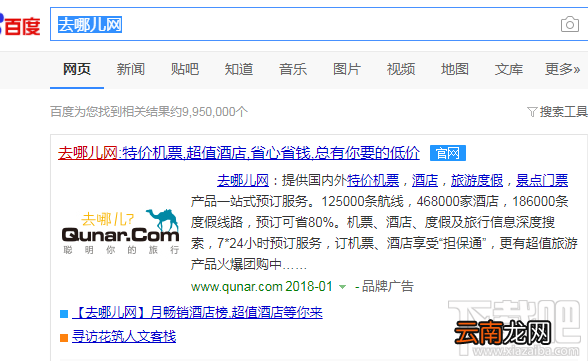Click the camera image search icon
The width and height of the screenshot is (588, 361).
(570, 24)
